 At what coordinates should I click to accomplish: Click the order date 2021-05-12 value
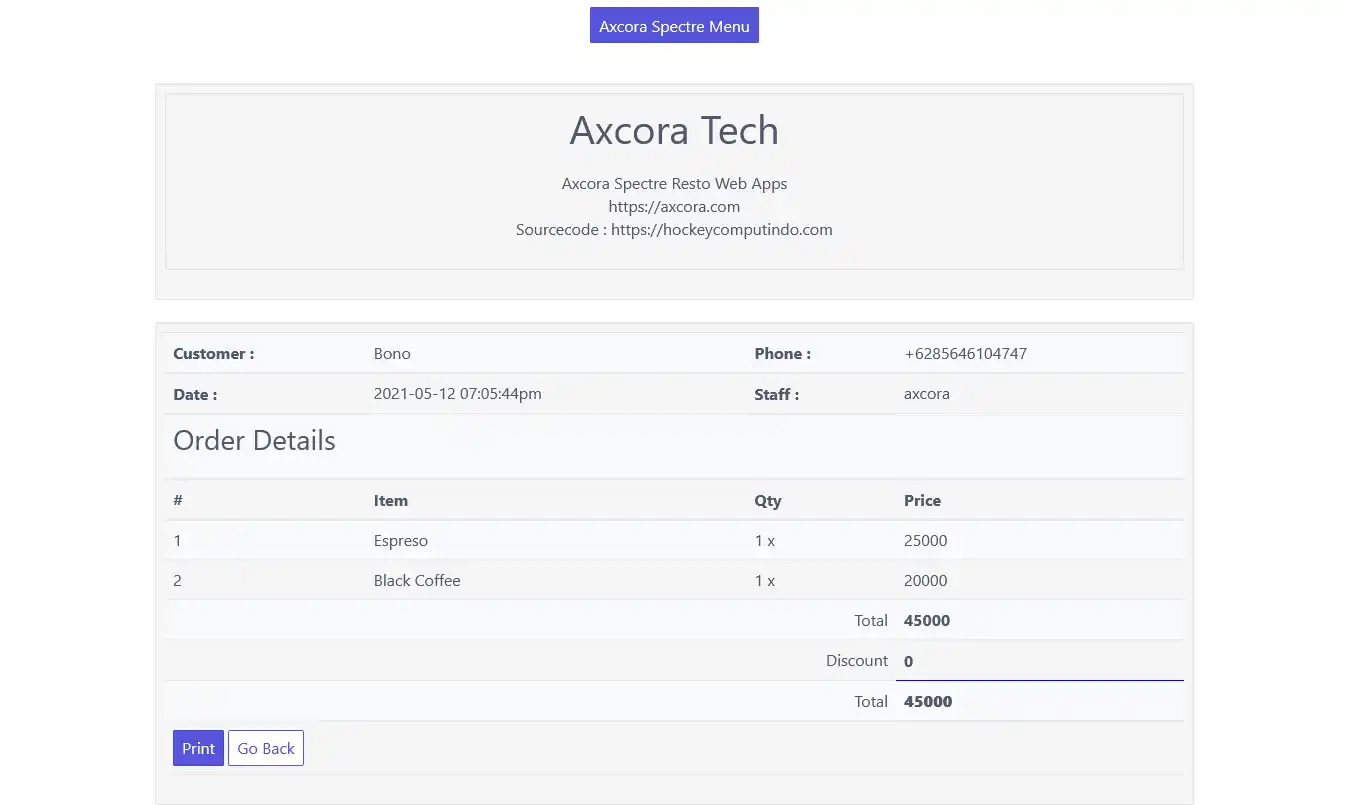(x=457, y=394)
